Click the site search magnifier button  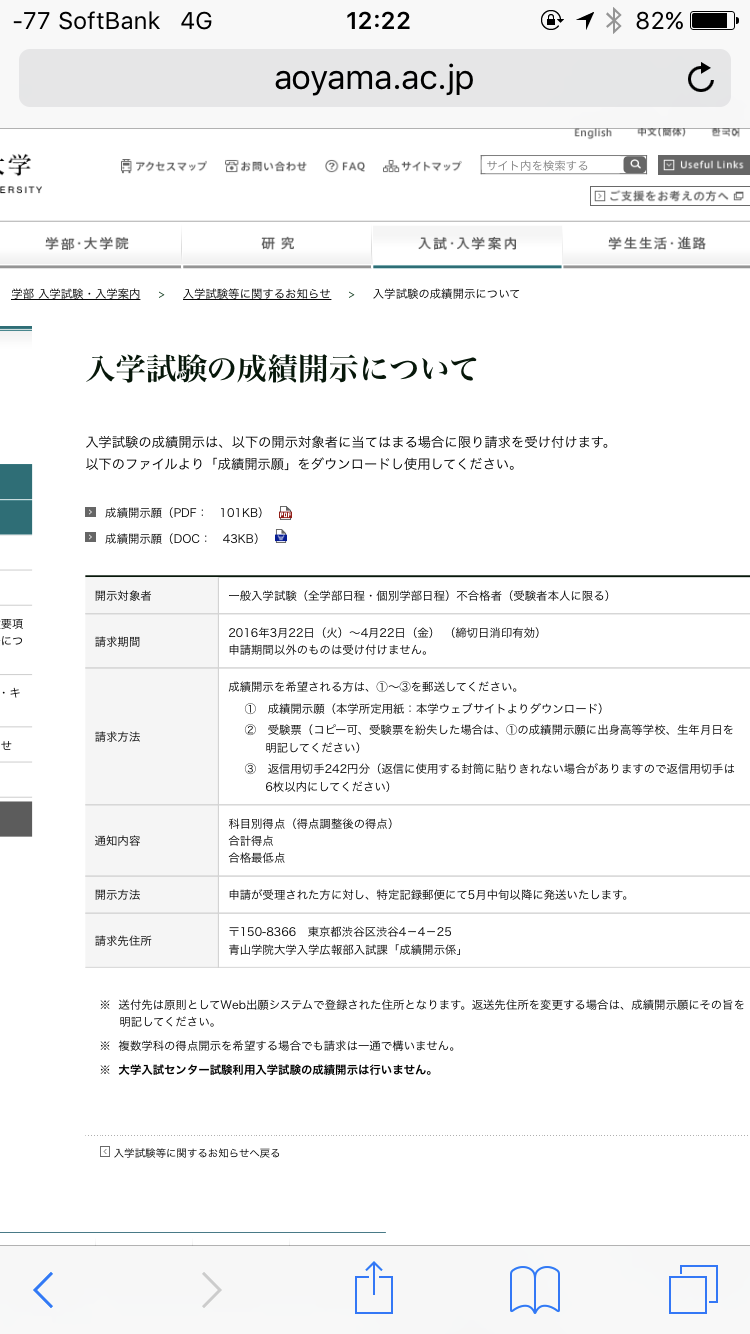pos(635,165)
